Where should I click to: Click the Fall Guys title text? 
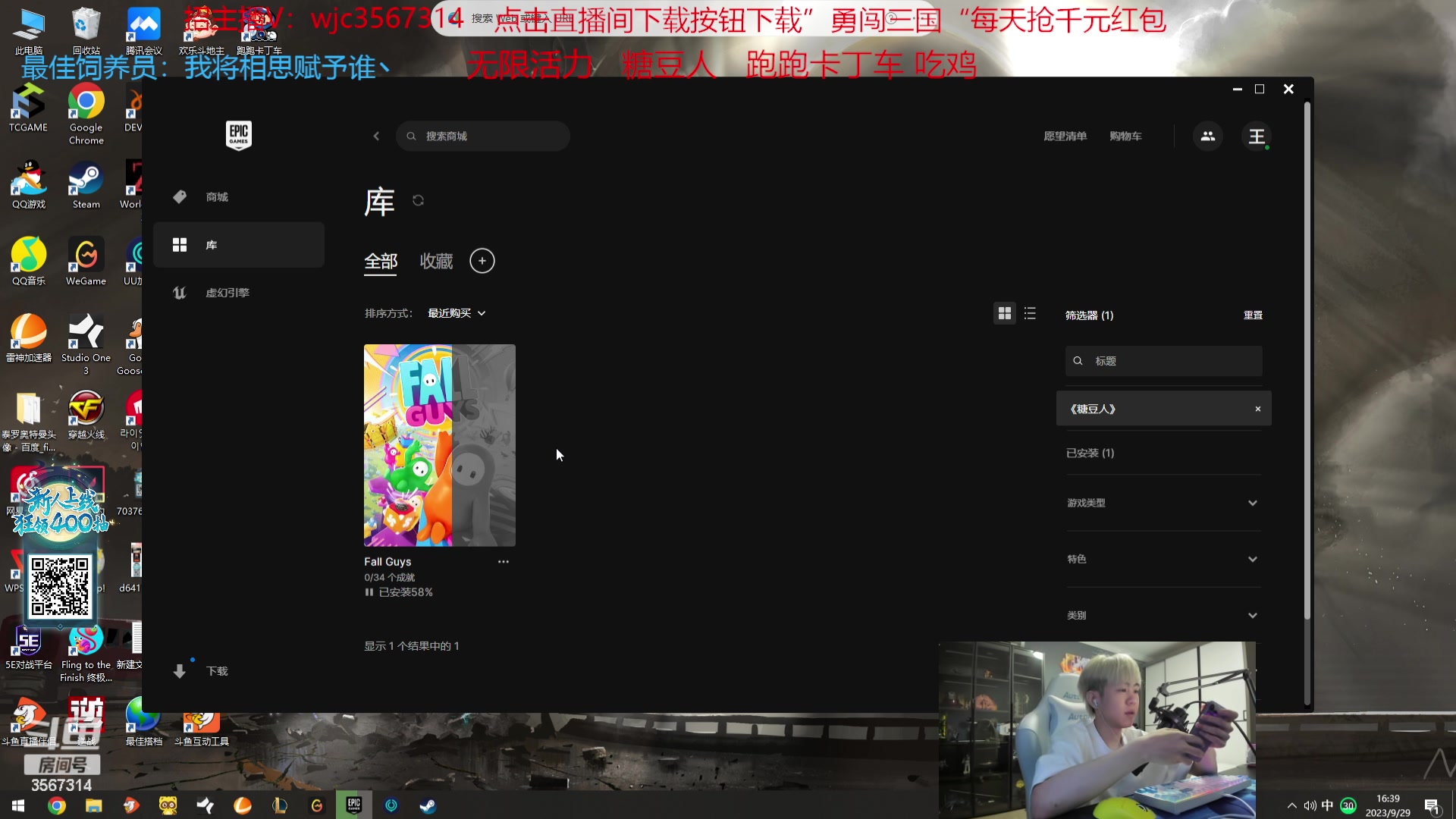(388, 562)
